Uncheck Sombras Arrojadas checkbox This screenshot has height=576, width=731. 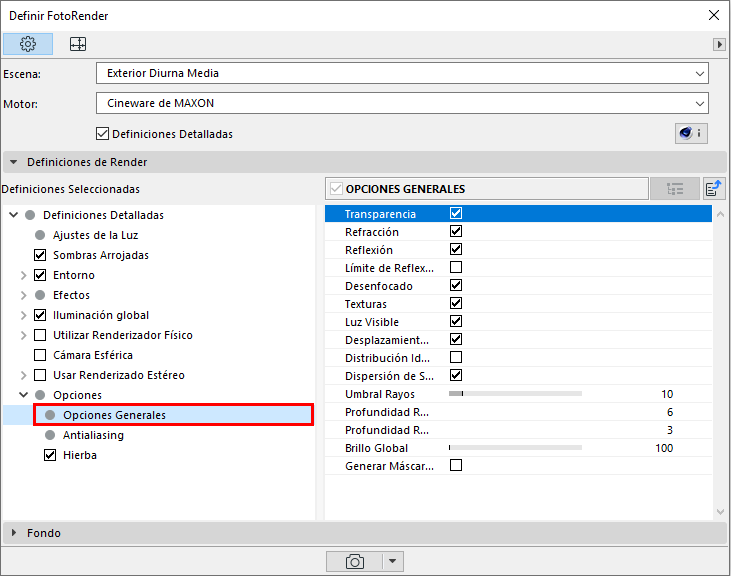pyautogui.click(x=40, y=255)
